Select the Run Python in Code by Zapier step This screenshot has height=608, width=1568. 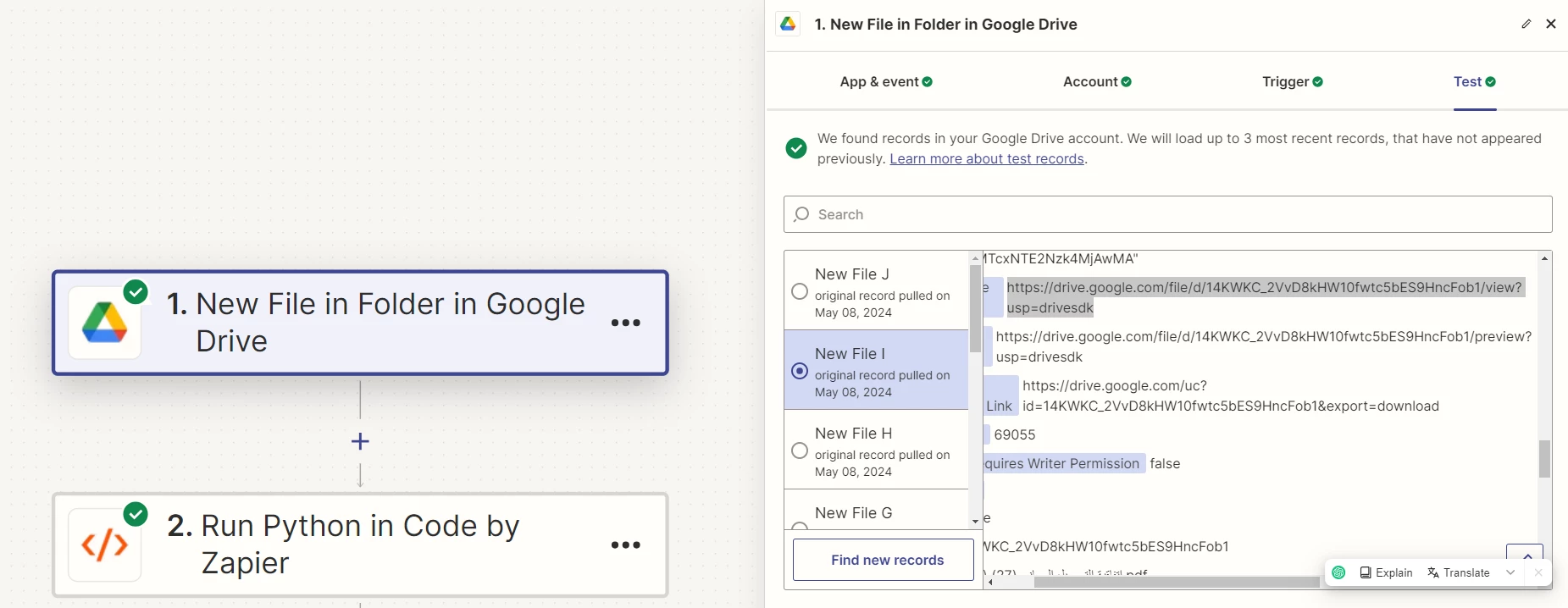(x=360, y=545)
